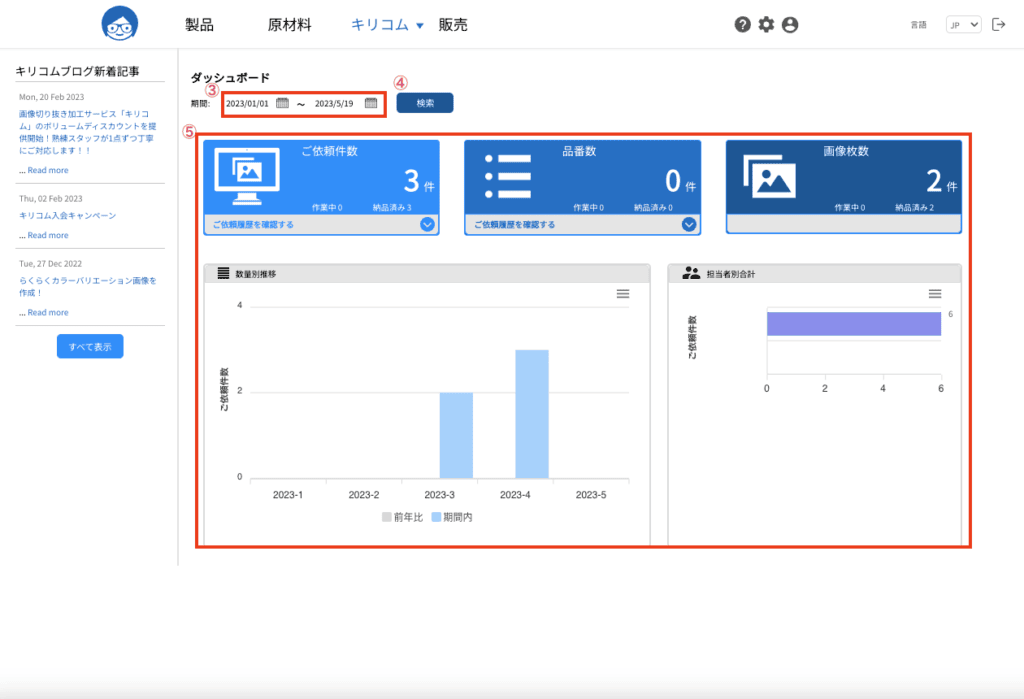Viewport: 1024px width, 699px height.
Task: Open the 数量別推移 chart hamburger menu
Action: pyautogui.click(x=623, y=294)
